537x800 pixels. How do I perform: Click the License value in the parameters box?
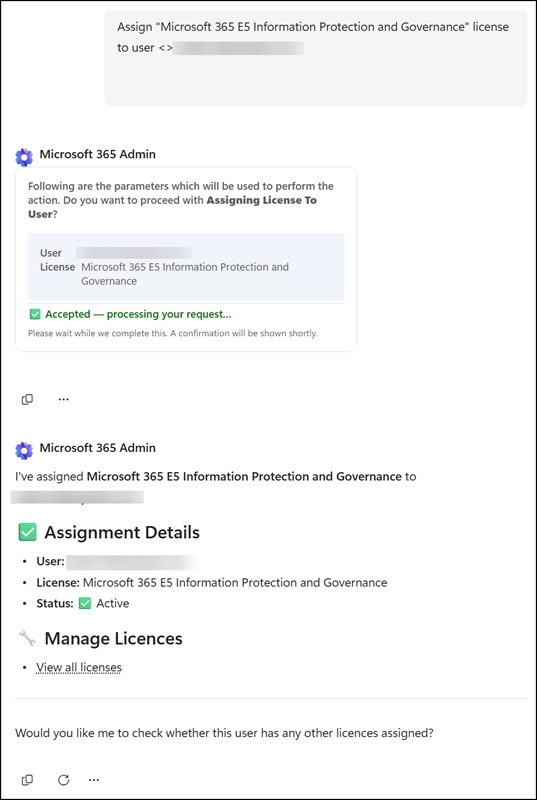click(x=185, y=274)
